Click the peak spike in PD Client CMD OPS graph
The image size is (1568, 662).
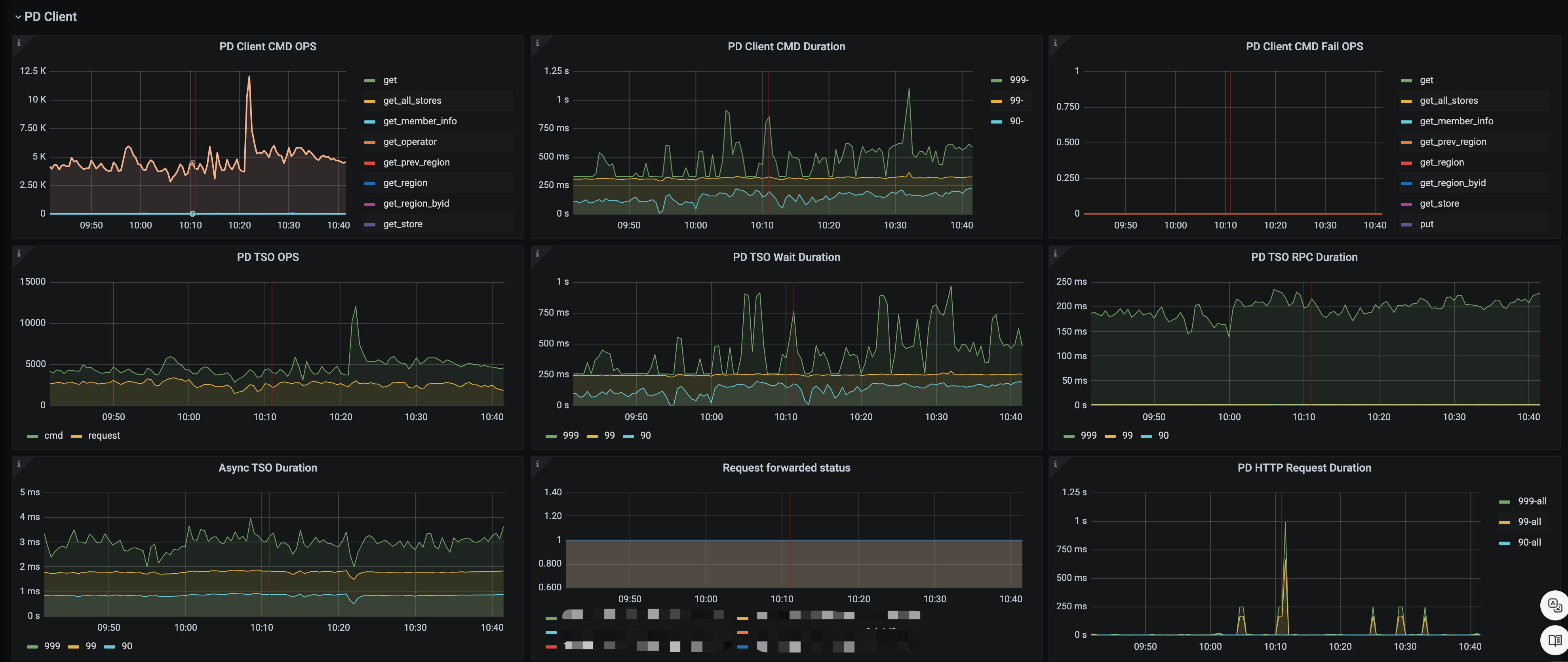248,77
